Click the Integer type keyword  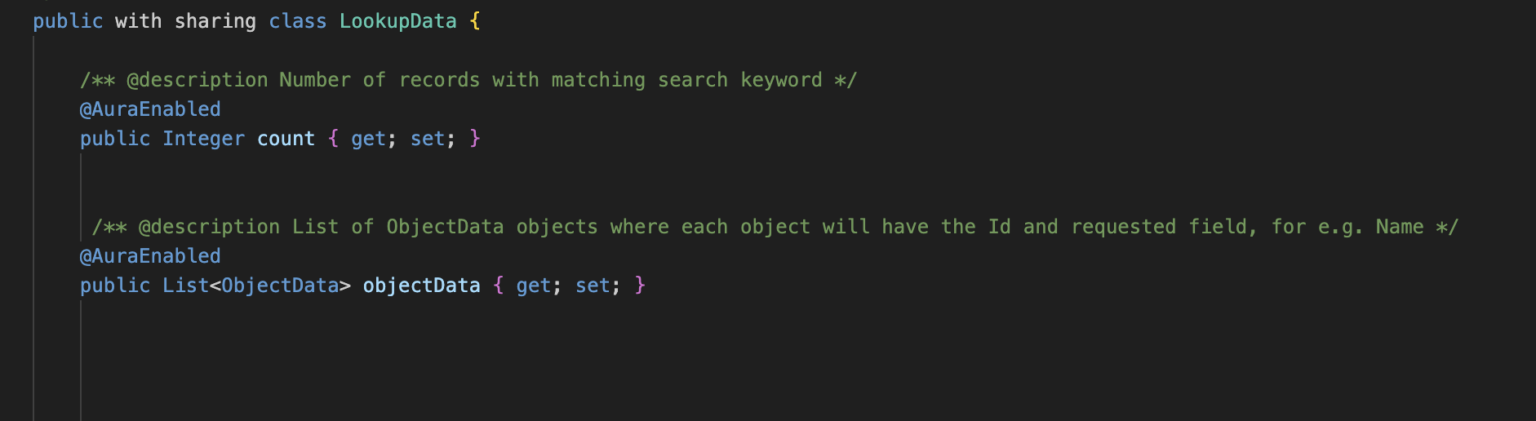(204, 138)
